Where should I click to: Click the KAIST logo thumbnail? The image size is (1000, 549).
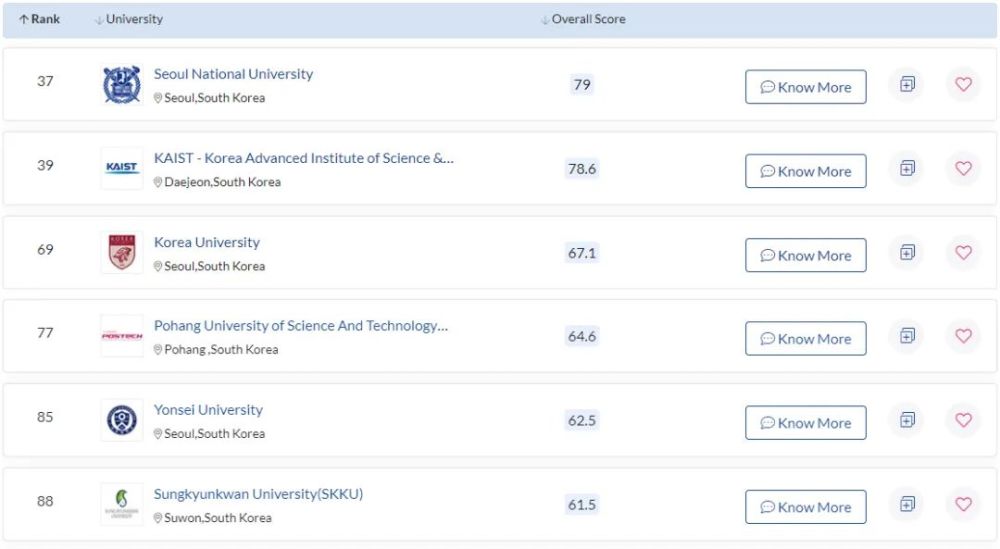[x=122, y=168]
